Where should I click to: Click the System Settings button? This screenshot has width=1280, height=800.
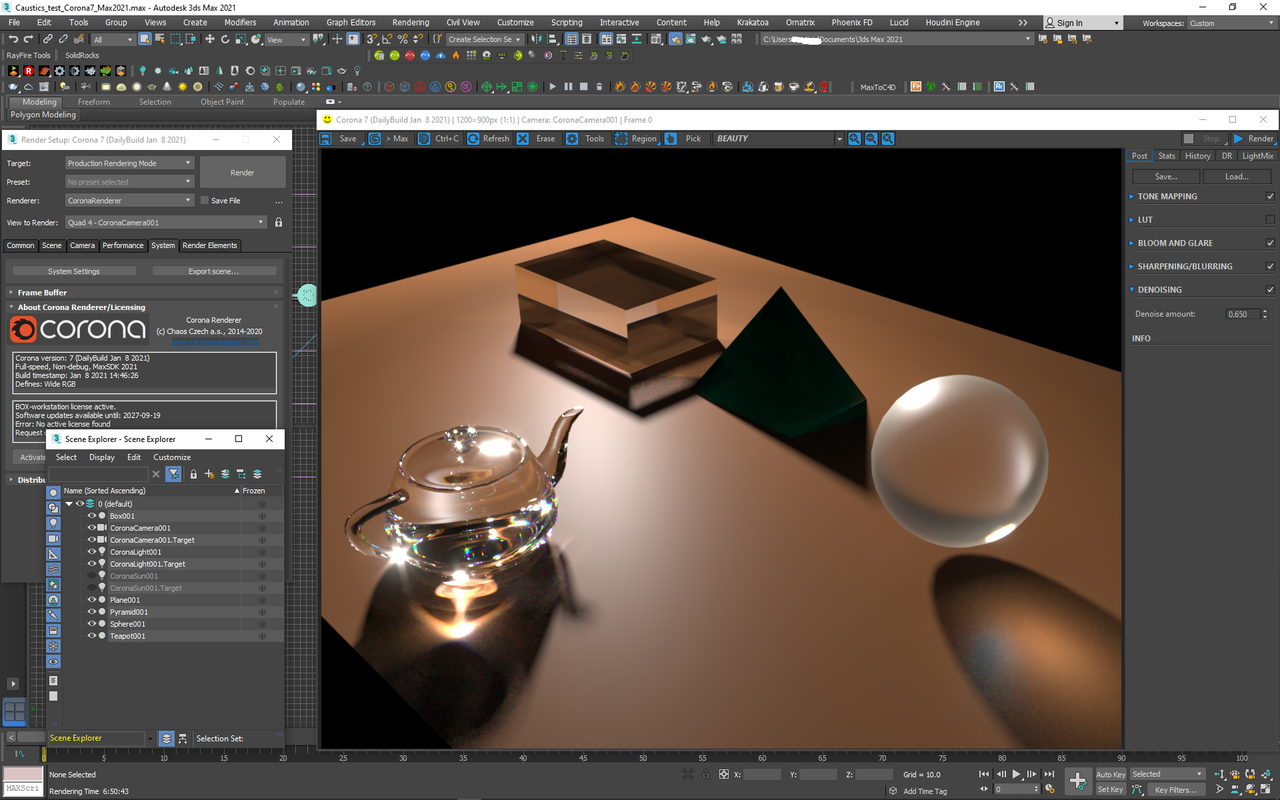pyautogui.click(x=74, y=271)
